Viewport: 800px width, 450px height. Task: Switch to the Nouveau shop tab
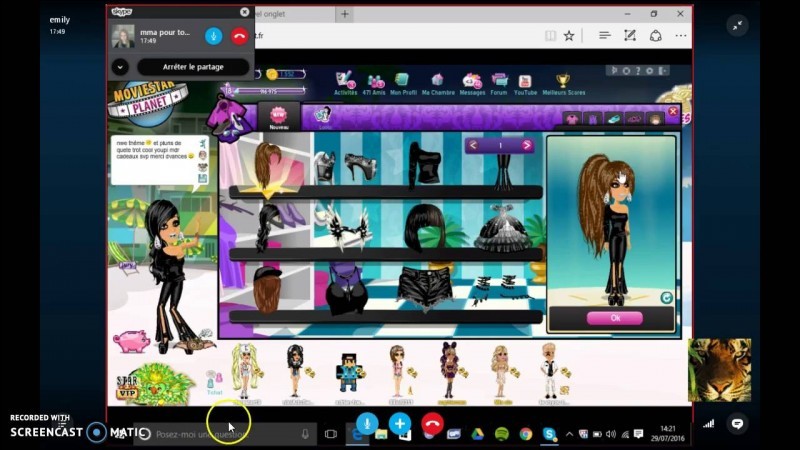tap(279, 117)
